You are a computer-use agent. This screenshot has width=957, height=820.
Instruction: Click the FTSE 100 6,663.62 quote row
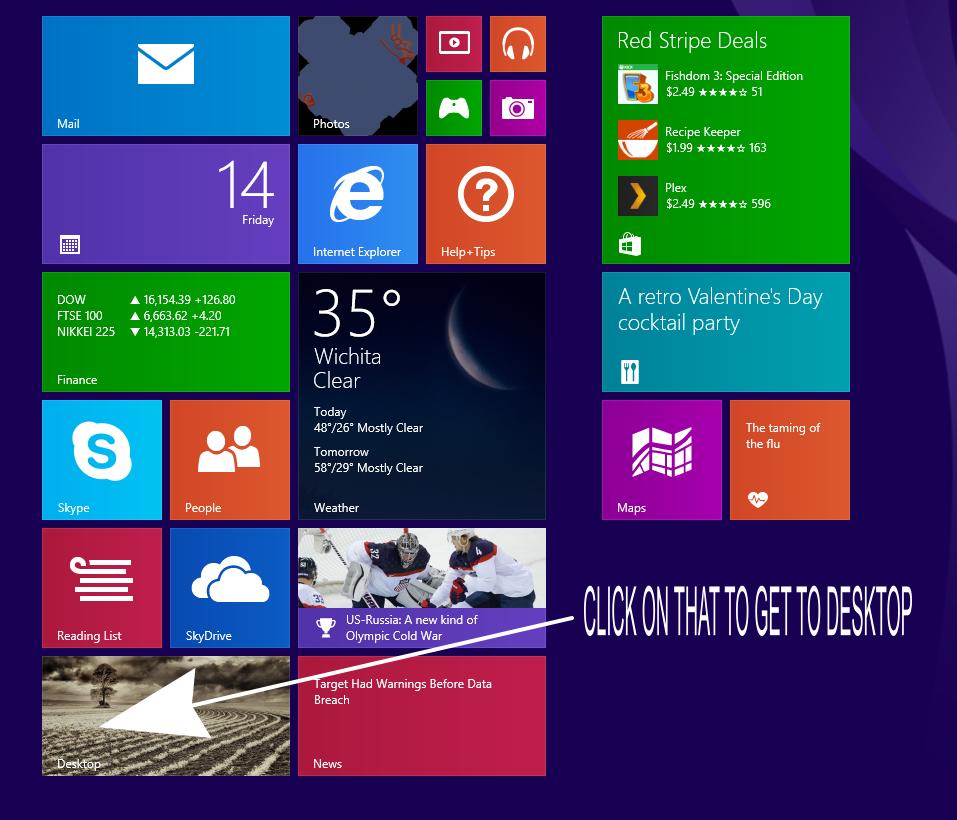(139, 315)
